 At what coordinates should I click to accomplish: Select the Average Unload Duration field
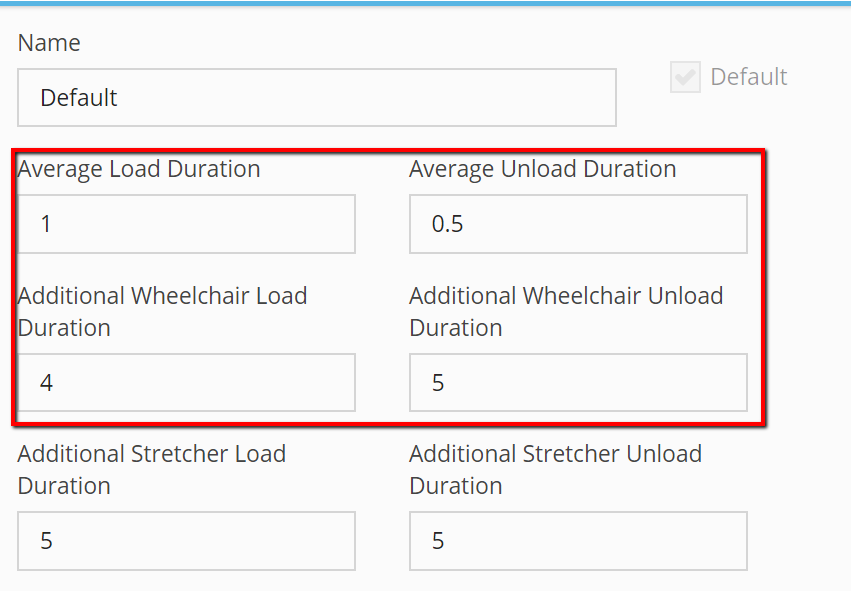pyautogui.click(x=579, y=224)
